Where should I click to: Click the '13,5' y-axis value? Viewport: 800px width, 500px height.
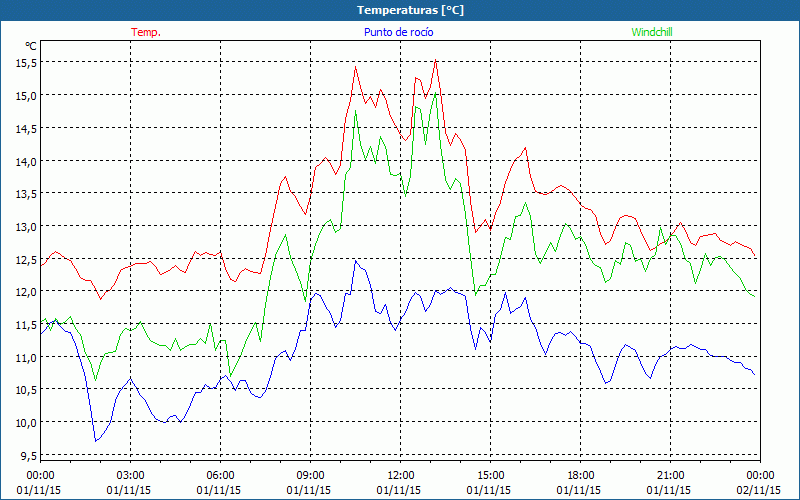pyautogui.click(x=27, y=194)
